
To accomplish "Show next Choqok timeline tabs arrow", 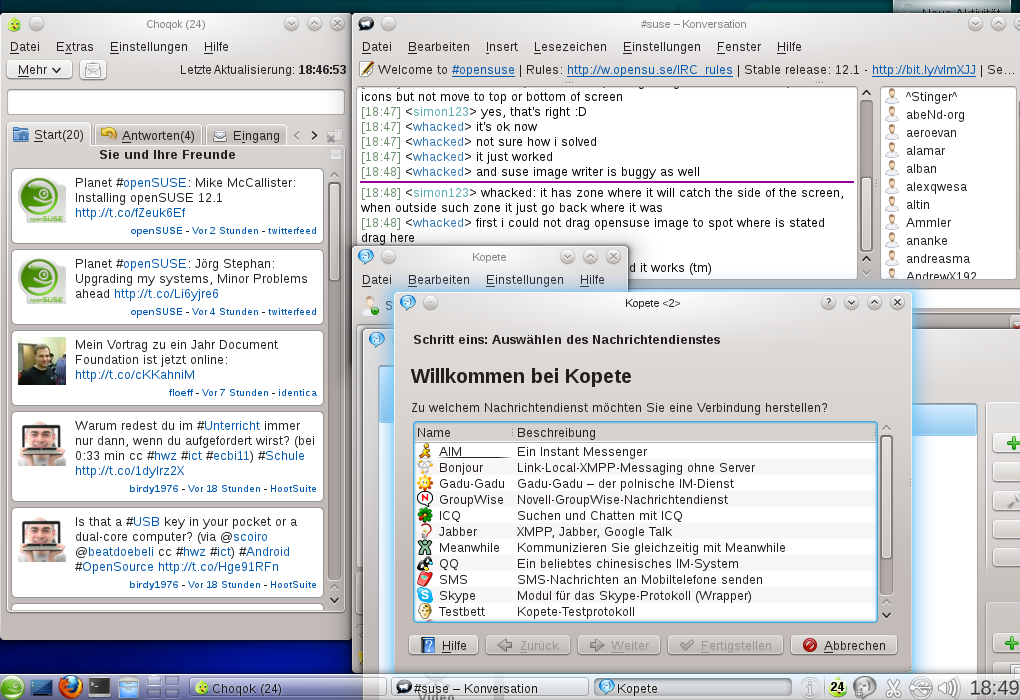I will coord(314,135).
